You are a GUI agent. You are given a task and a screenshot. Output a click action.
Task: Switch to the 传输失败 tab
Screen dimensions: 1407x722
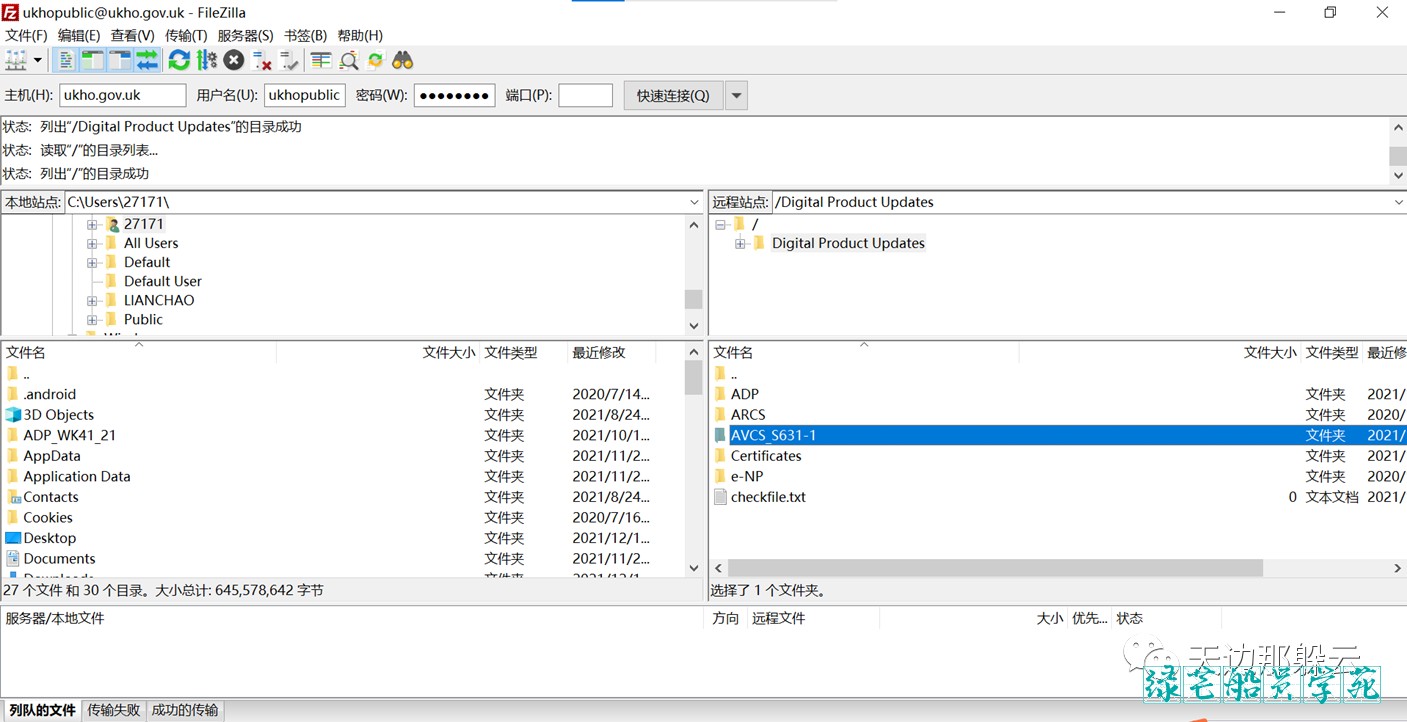tap(114, 710)
